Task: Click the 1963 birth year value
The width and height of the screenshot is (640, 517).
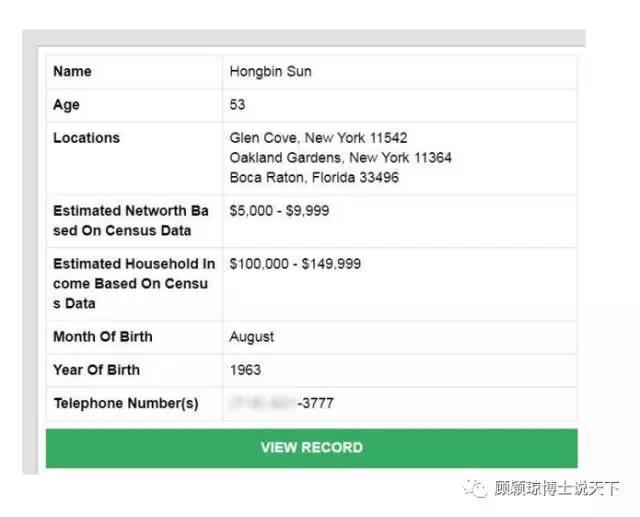Action: point(245,370)
